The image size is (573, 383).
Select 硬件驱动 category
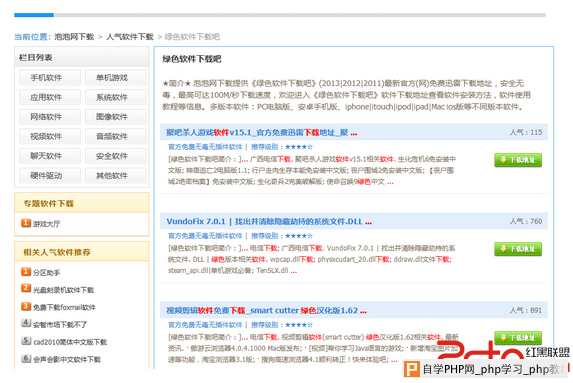50,175
